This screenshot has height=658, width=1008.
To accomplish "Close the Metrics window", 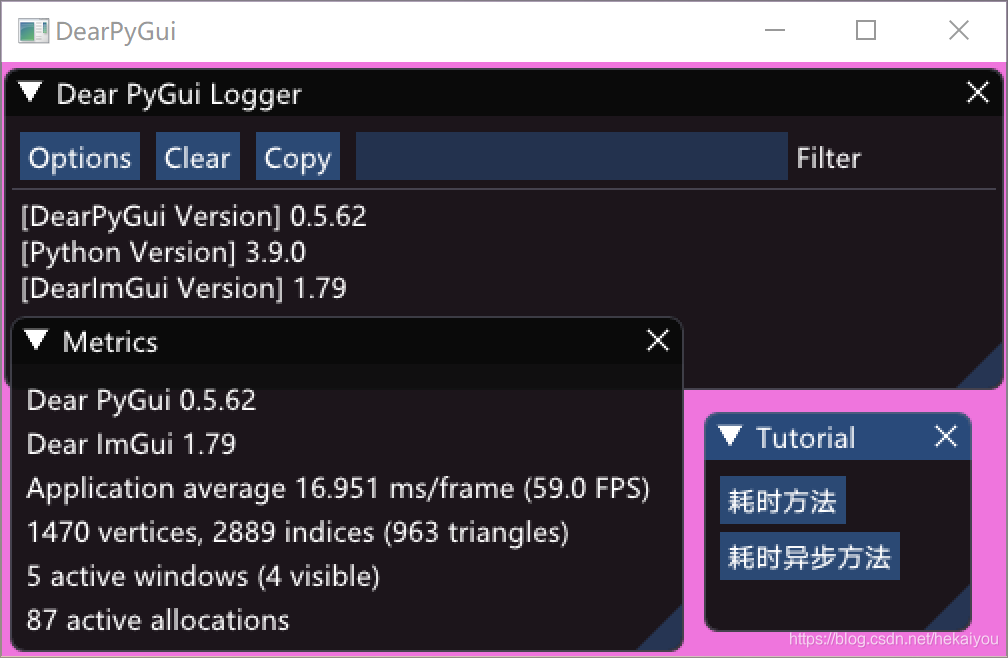I will pos(658,341).
